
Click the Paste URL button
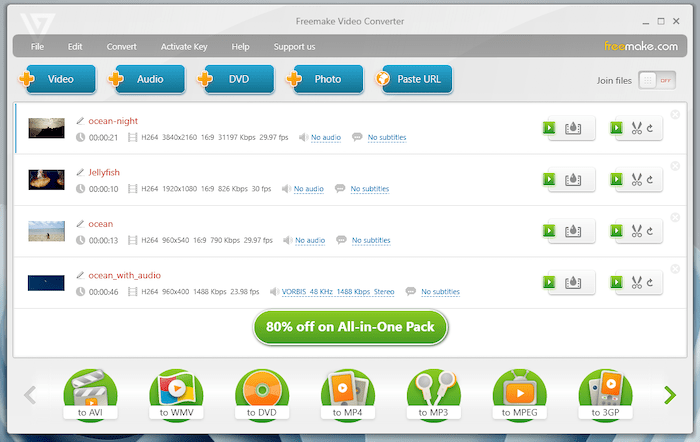pyautogui.click(x=413, y=79)
